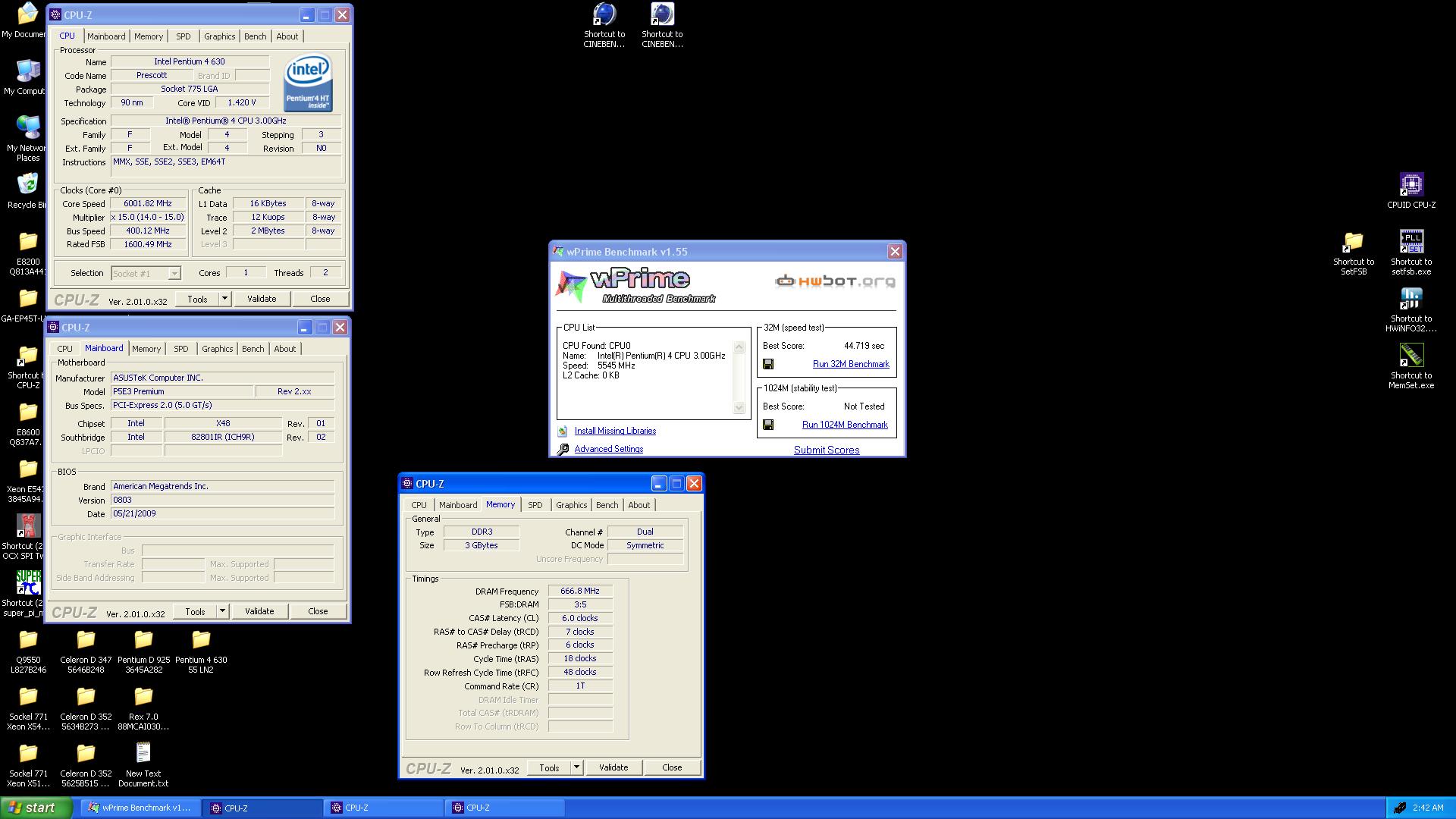The height and width of the screenshot is (819, 1456).
Task: Click the floppy save icon for 1024M score
Action: point(768,425)
